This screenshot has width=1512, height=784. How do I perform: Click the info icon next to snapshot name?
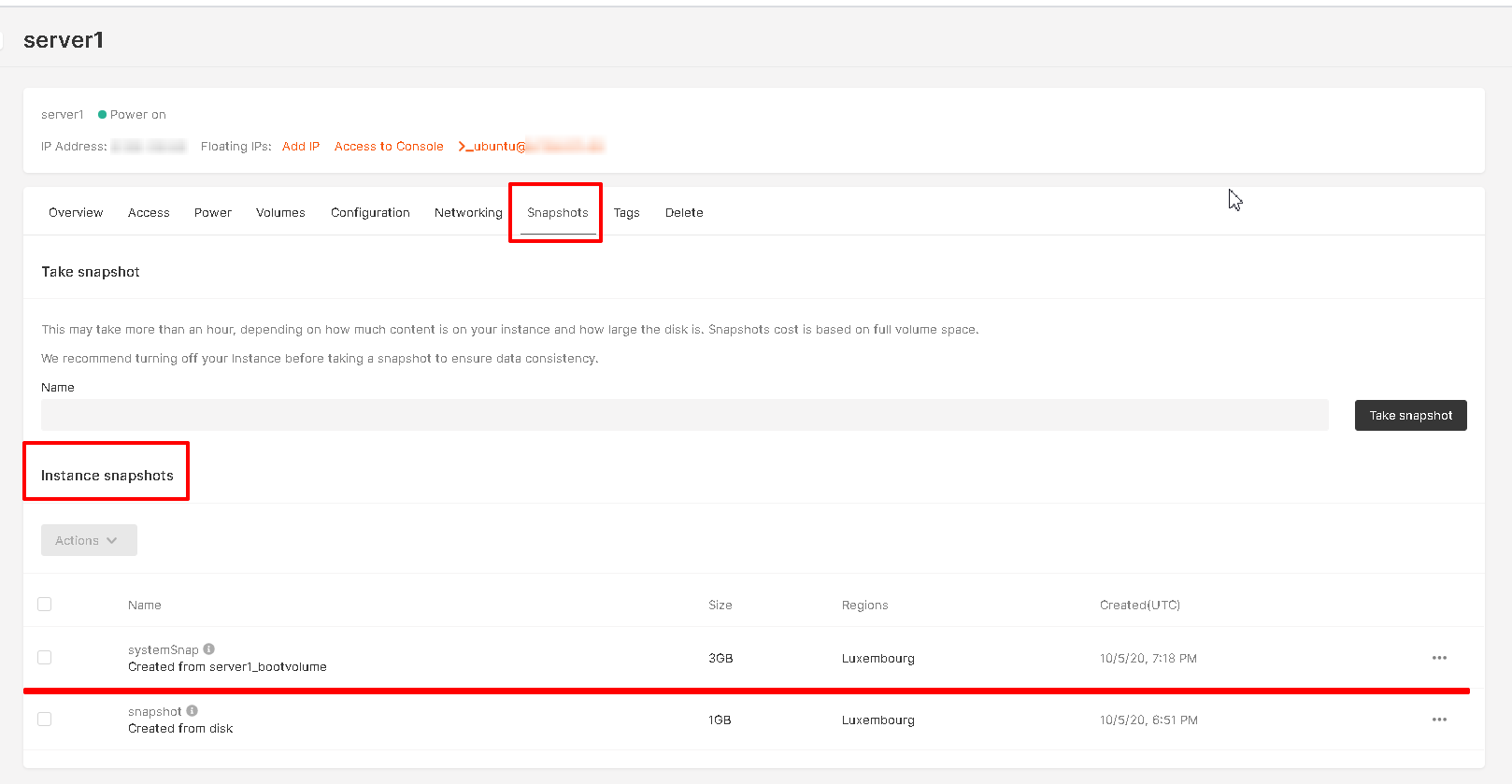[192, 710]
